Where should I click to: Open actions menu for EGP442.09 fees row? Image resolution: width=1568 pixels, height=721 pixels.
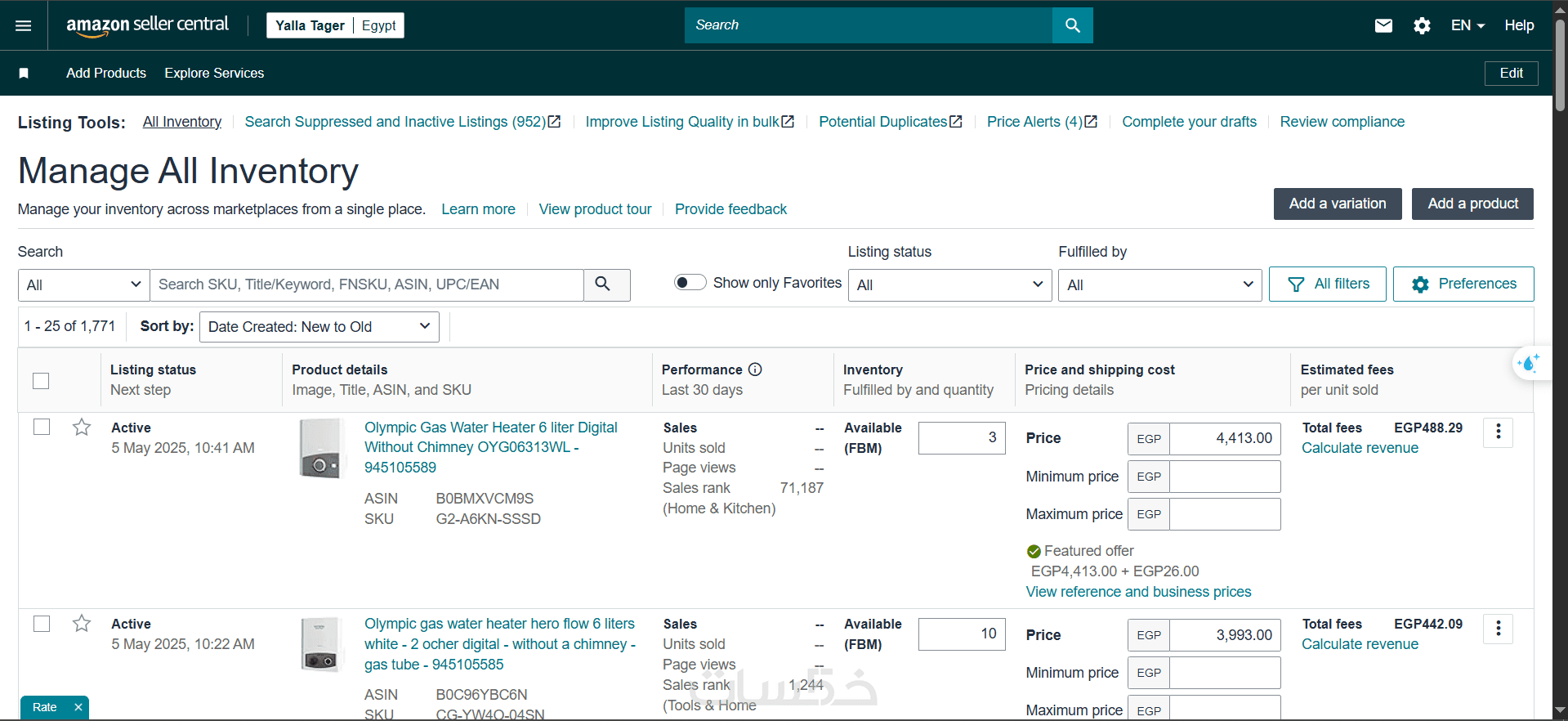1498,629
